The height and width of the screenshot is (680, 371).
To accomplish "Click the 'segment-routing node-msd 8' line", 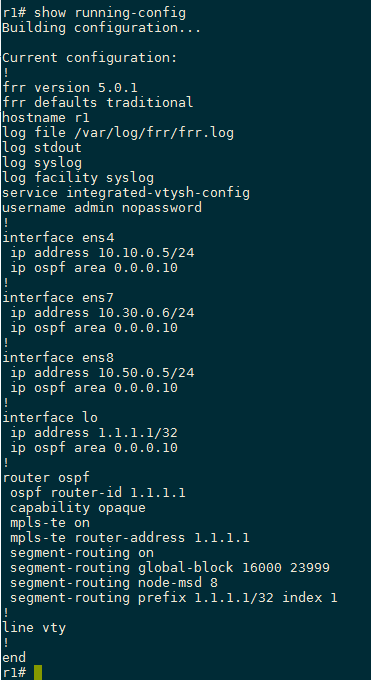I will [114, 582].
